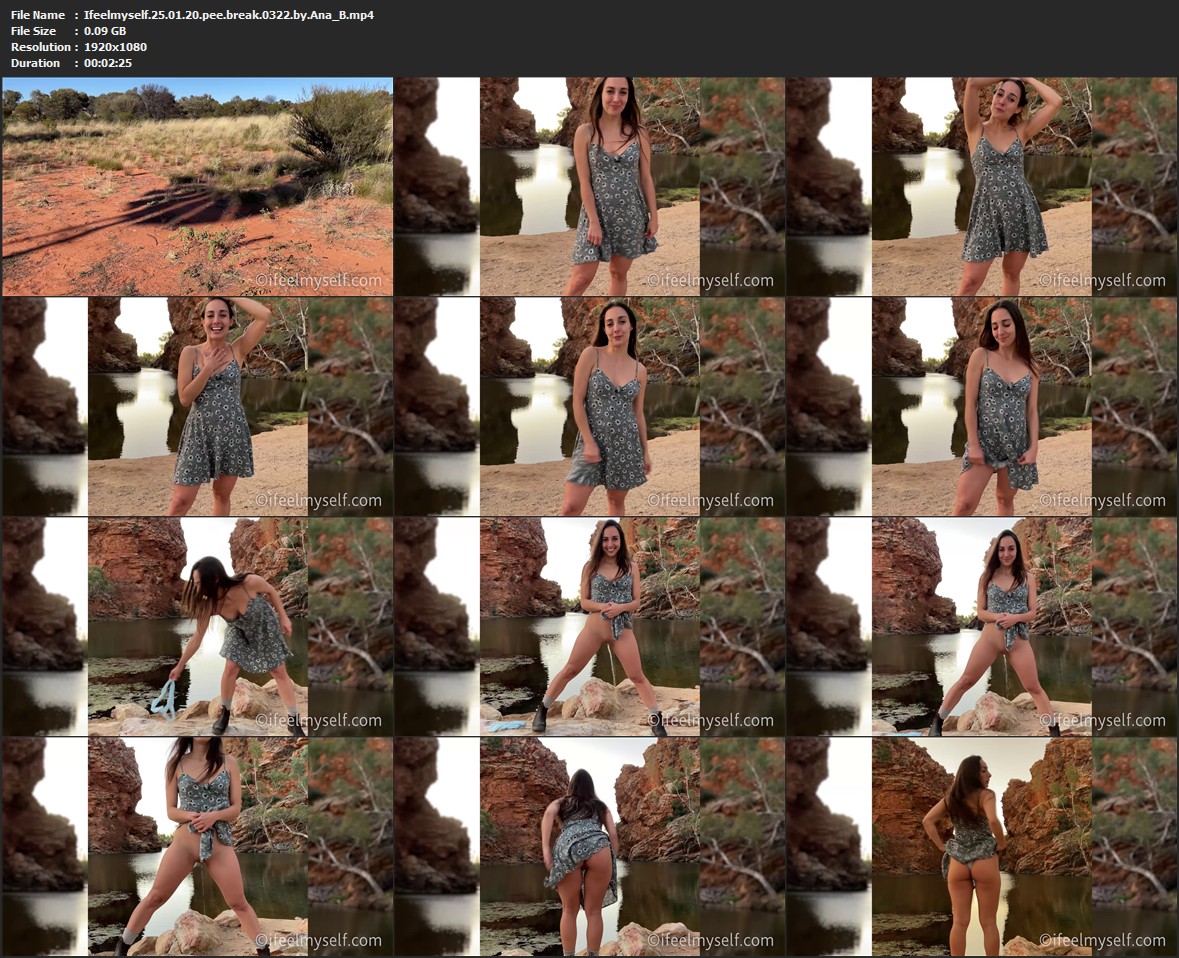
Task: Open last thumbnail in third row
Action: (x=981, y=626)
